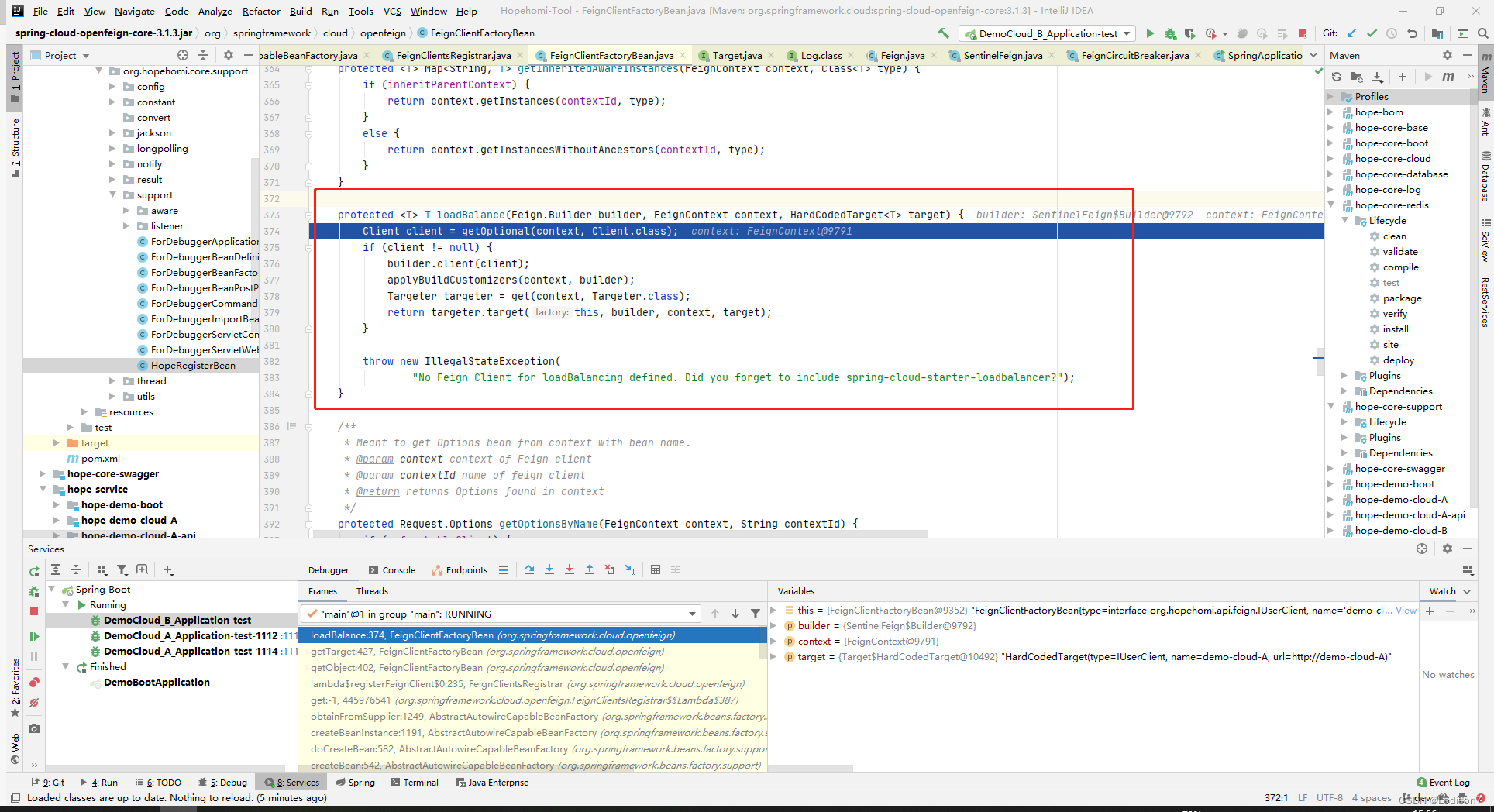Click Maven download sources icon
Image resolution: width=1494 pixels, height=812 pixels.
[1377, 77]
